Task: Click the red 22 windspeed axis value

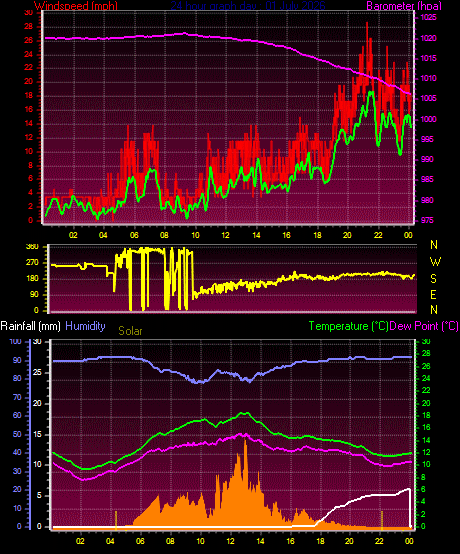Action: [29, 67]
